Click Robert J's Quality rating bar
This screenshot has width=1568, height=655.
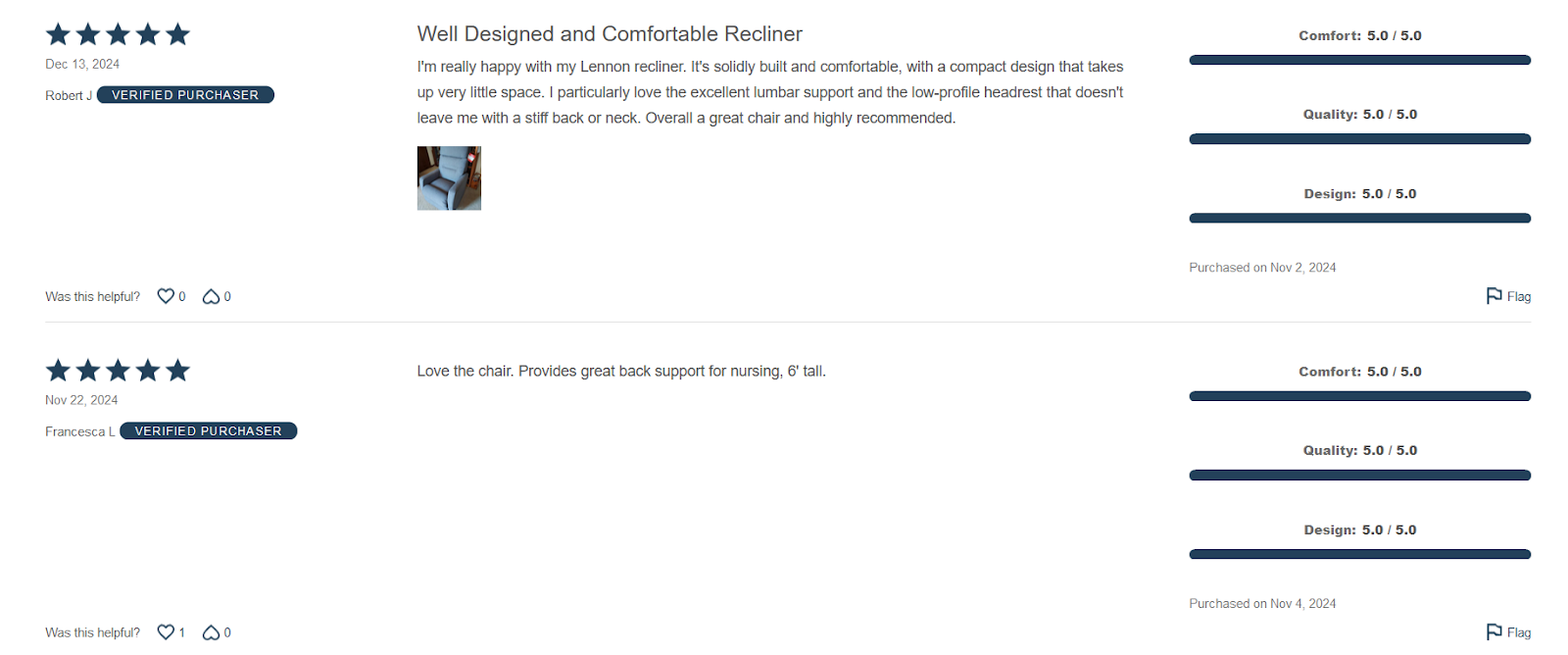point(1359,139)
